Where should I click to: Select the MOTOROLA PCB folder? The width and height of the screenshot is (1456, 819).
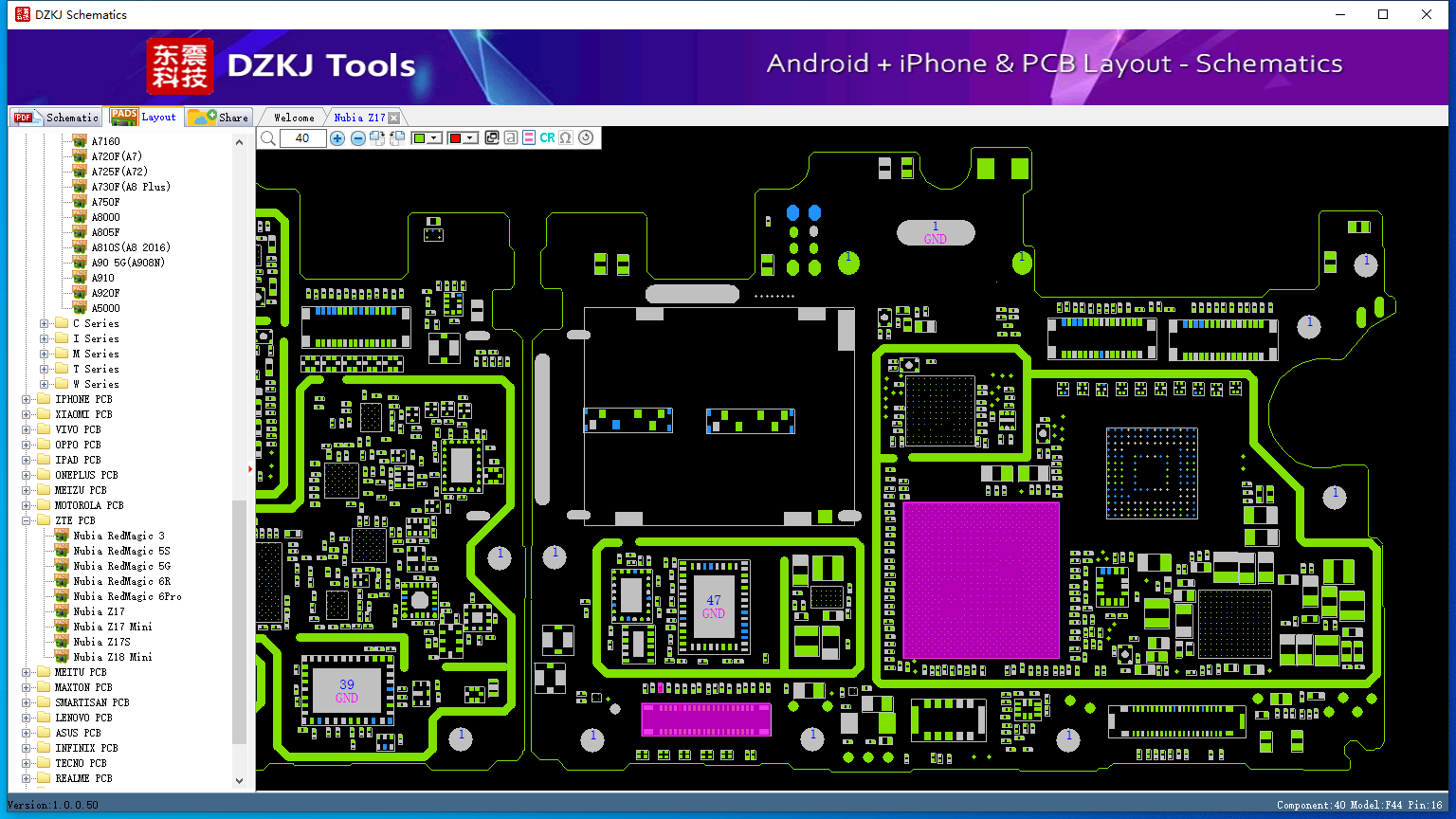click(x=89, y=505)
